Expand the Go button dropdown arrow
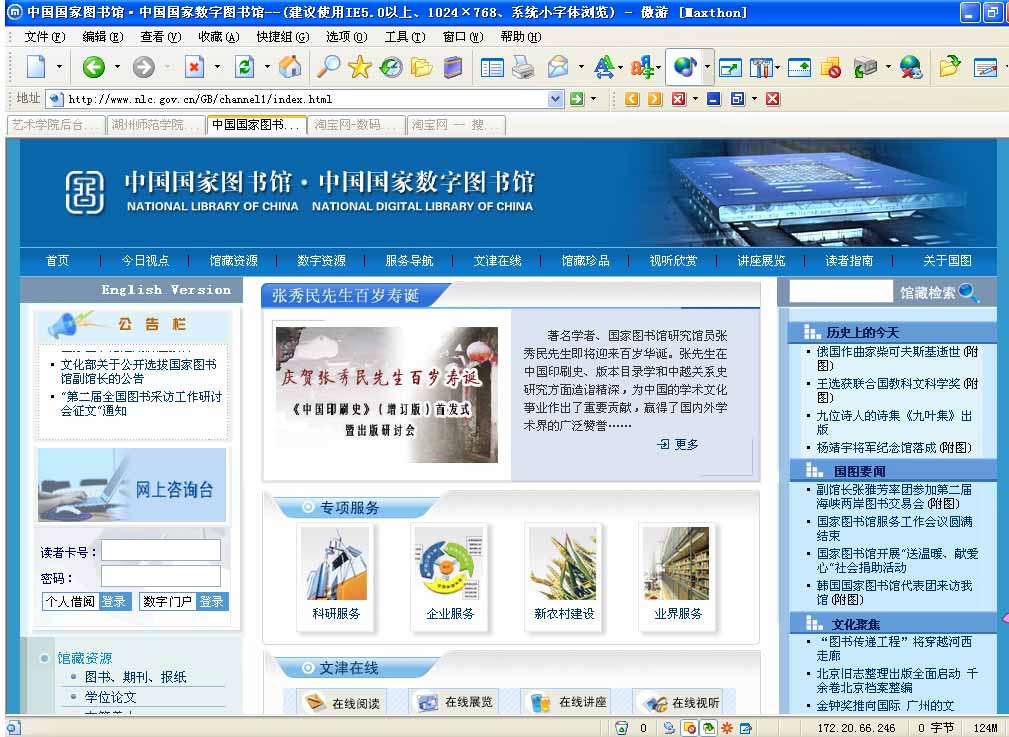This screenshot has width=1009, height=737. tap(593, 98)
